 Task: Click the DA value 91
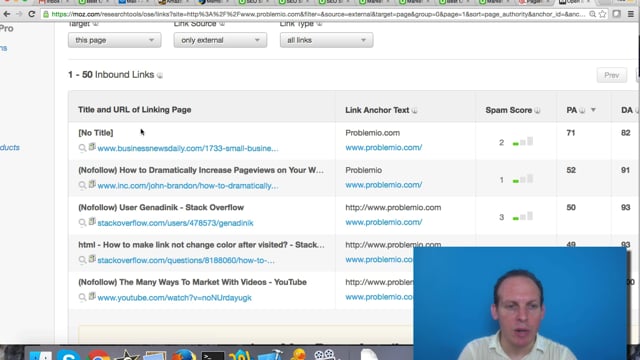click(625, 170)
